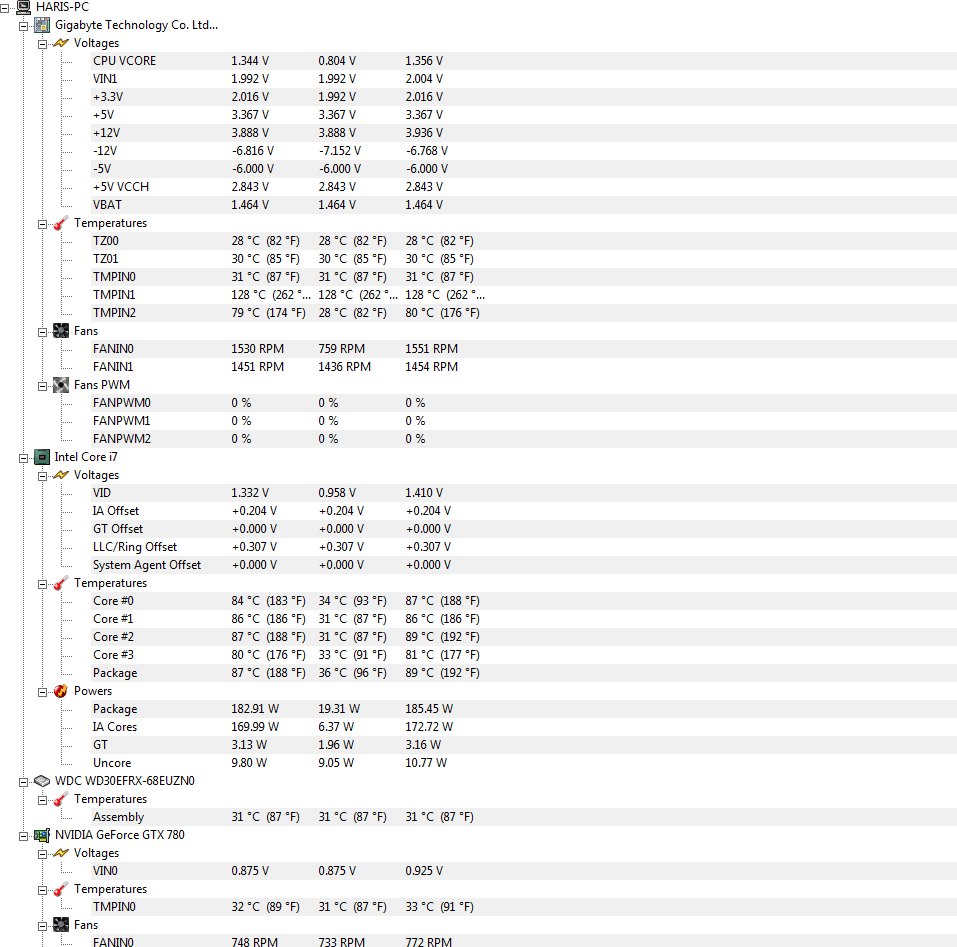Collapse the Gigabyte Technology Co. Ltd node
Screen dimensions: 957x947
tap(24, 26)
